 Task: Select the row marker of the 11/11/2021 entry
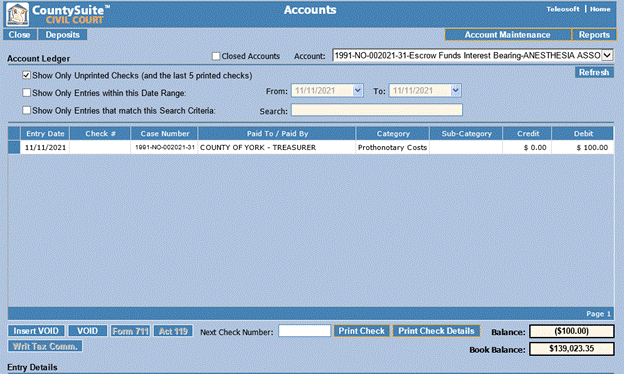[14, 147]
